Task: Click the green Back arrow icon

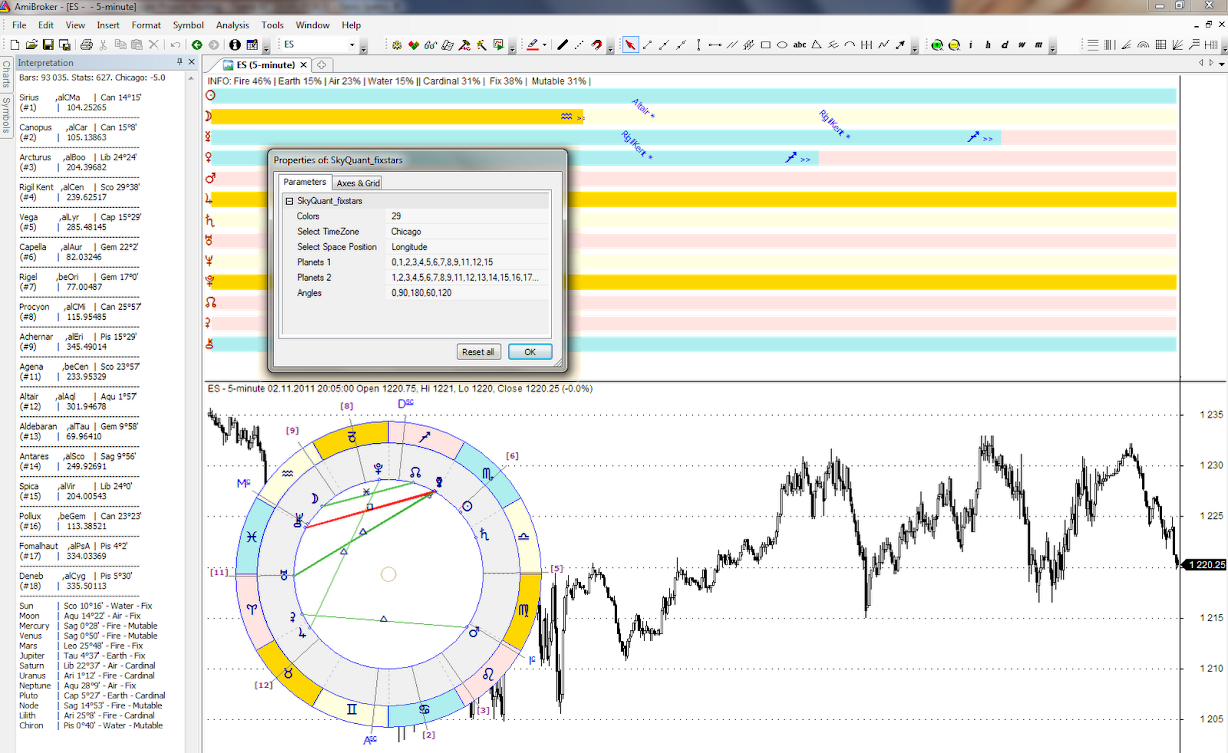Action: point(197,45)
